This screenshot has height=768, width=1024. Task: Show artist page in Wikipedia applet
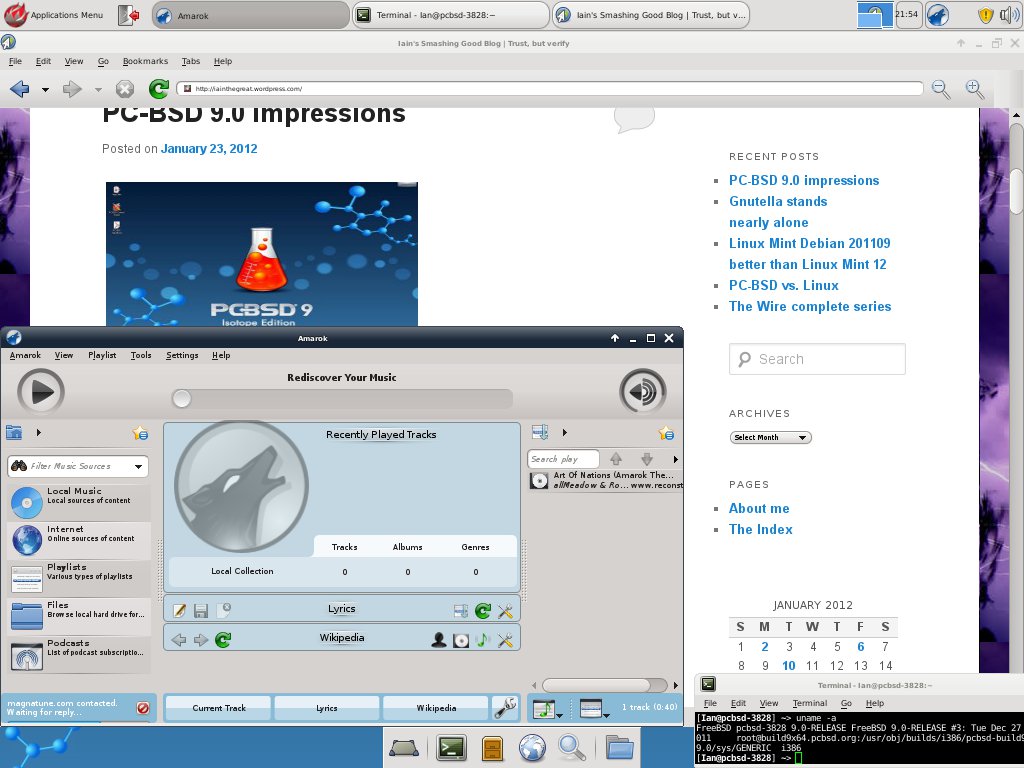439,640
